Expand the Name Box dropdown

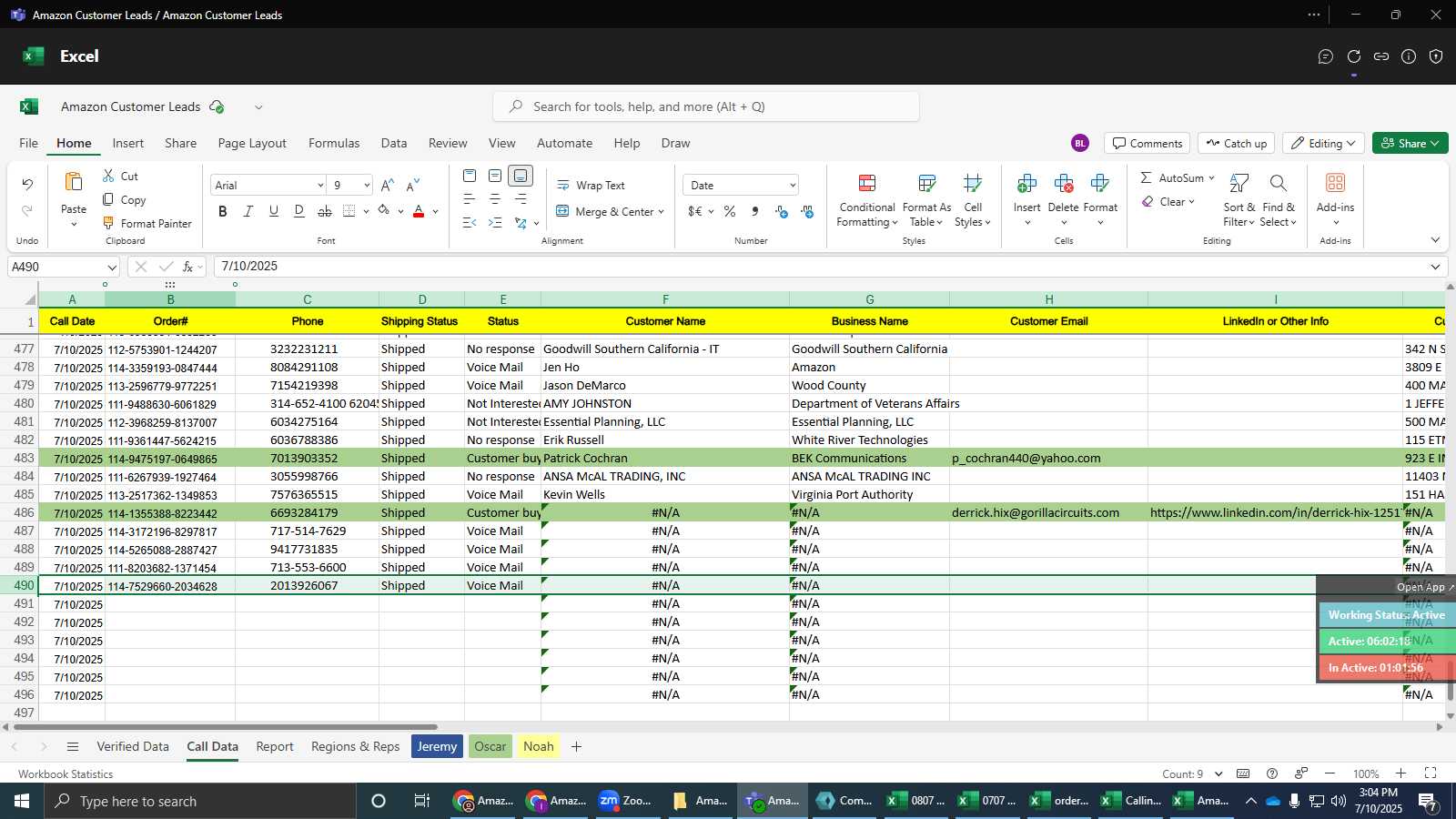[112, 268]
